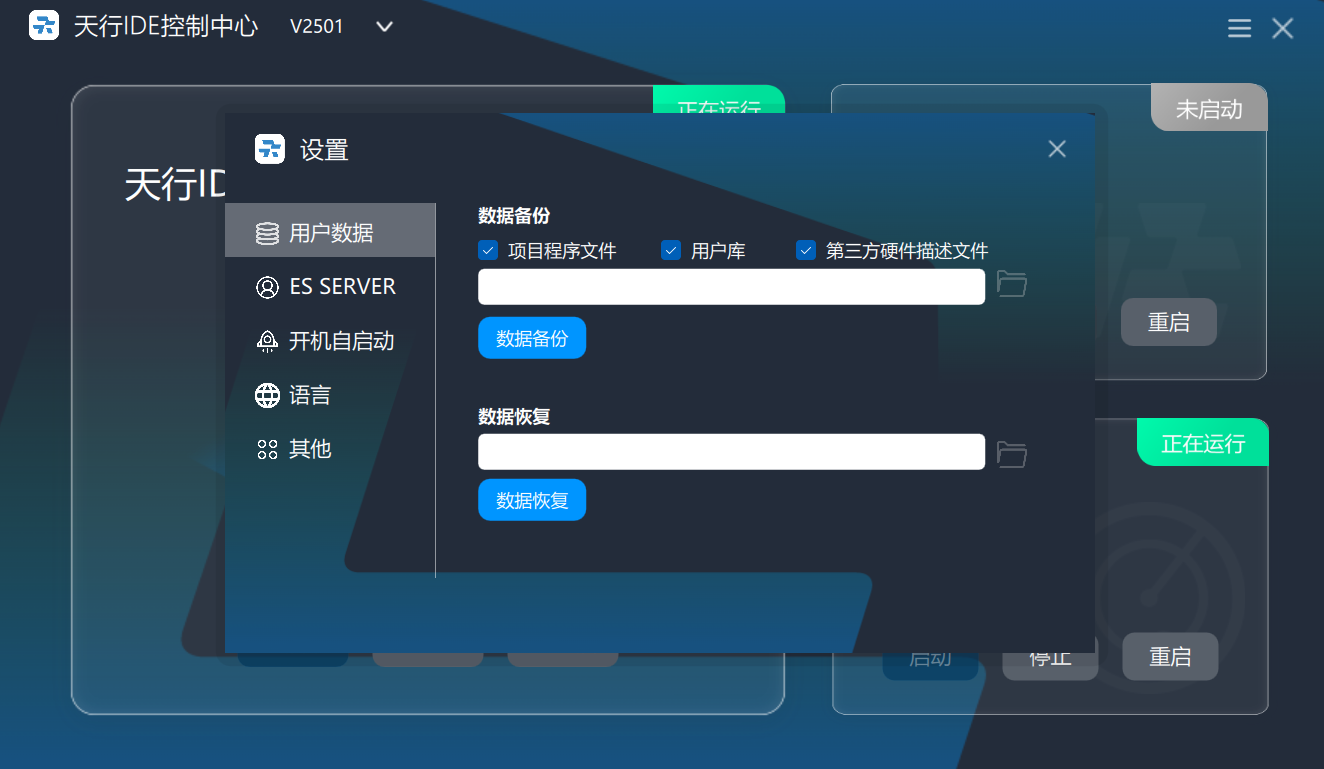Open the hamburger menu in title bar
This screenshot has width=1324, height=769.
[1239, 28]
